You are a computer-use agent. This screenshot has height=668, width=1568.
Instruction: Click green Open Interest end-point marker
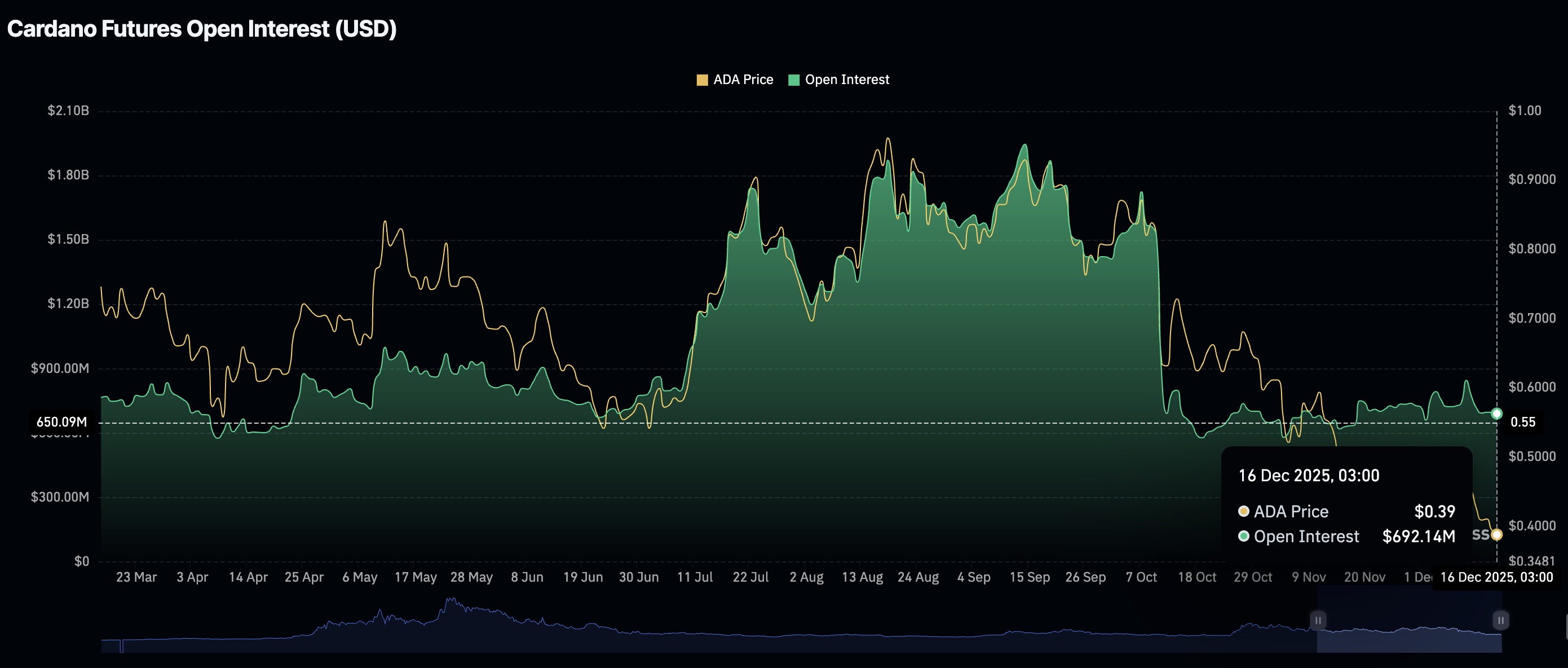(x=1496, y=414)
